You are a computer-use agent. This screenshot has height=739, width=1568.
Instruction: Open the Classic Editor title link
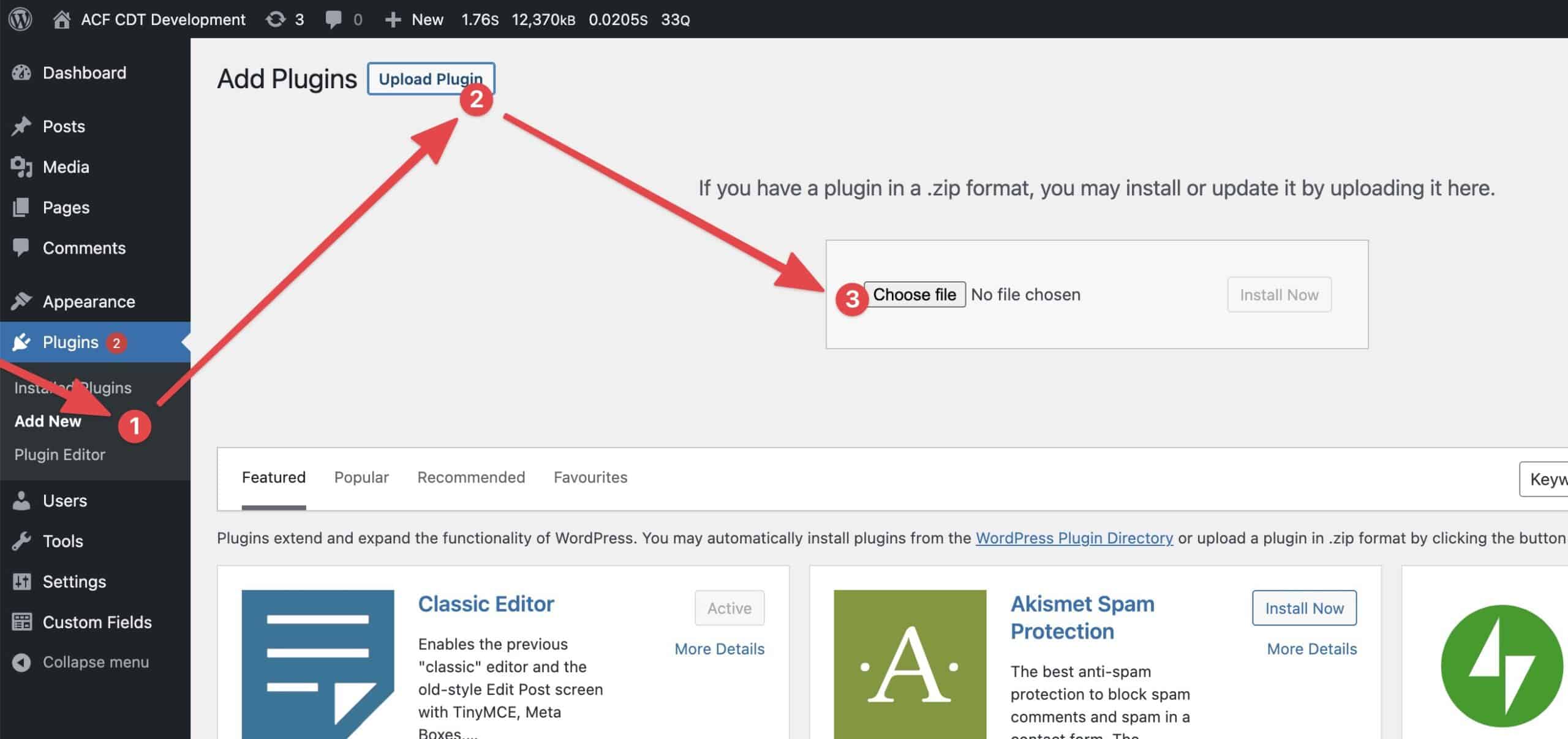pos(486,604)
